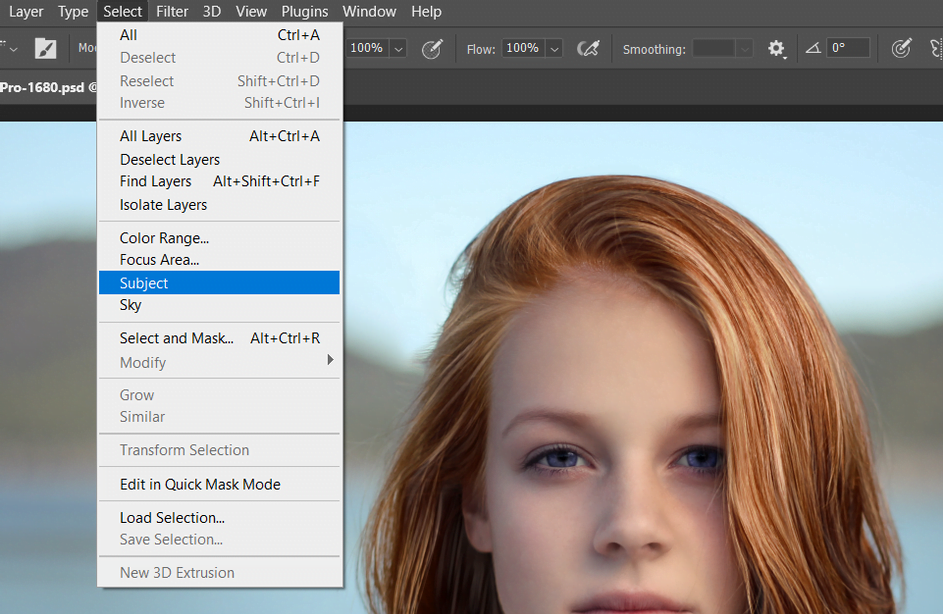The height and width of the screenshot is (614, 943).
Task: Toggle pressure controls size button
Action: tap(901, 47)
